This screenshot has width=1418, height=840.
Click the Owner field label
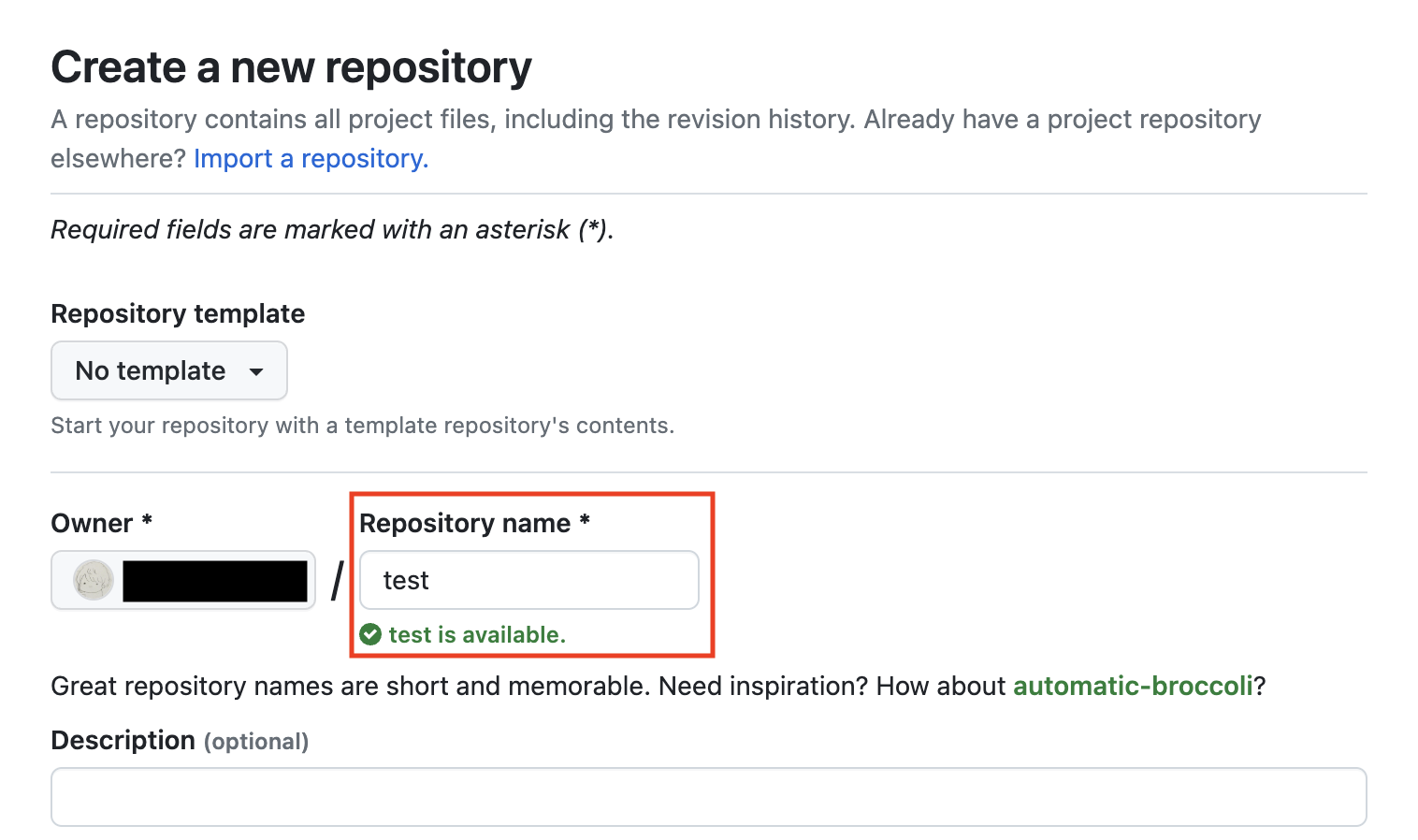(92, 523)
